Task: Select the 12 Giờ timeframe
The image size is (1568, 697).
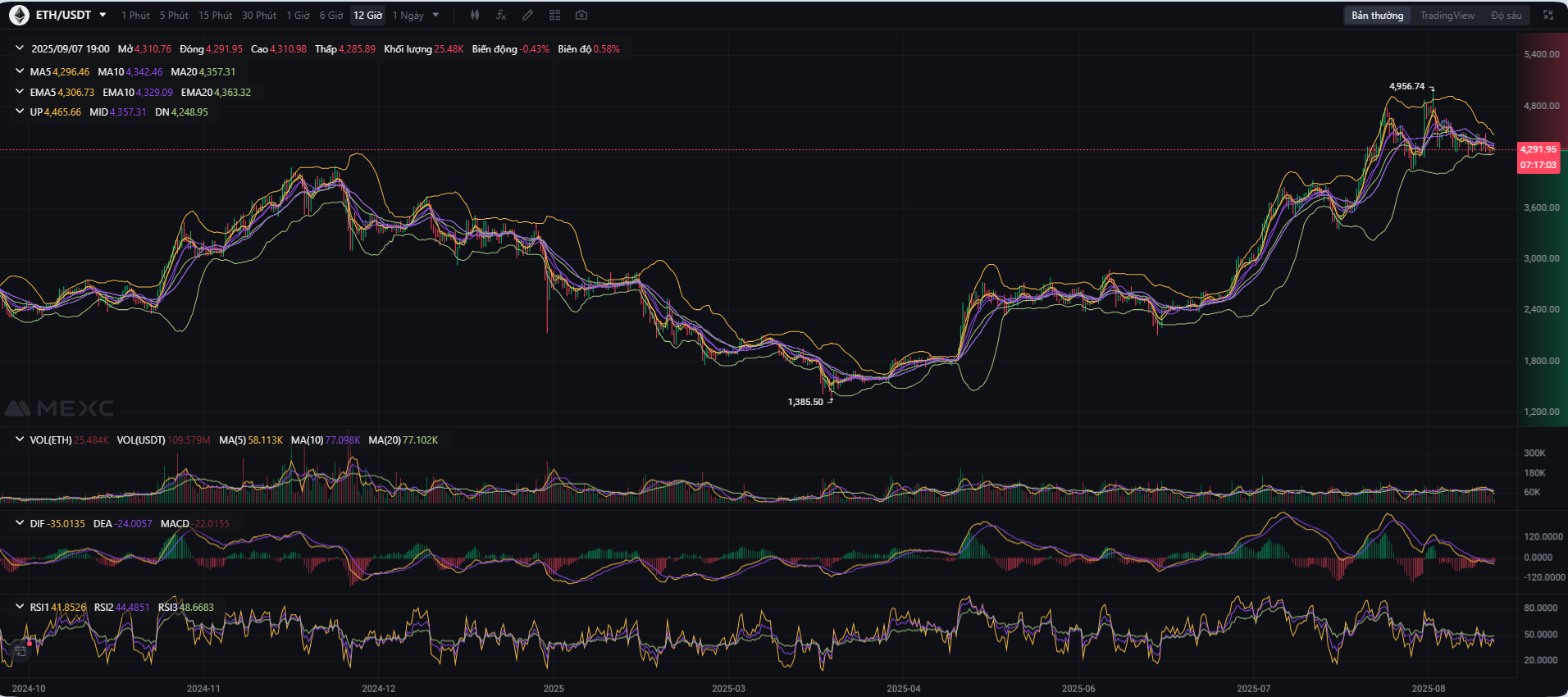Action: pyautogui.click(x=367, y=15)
